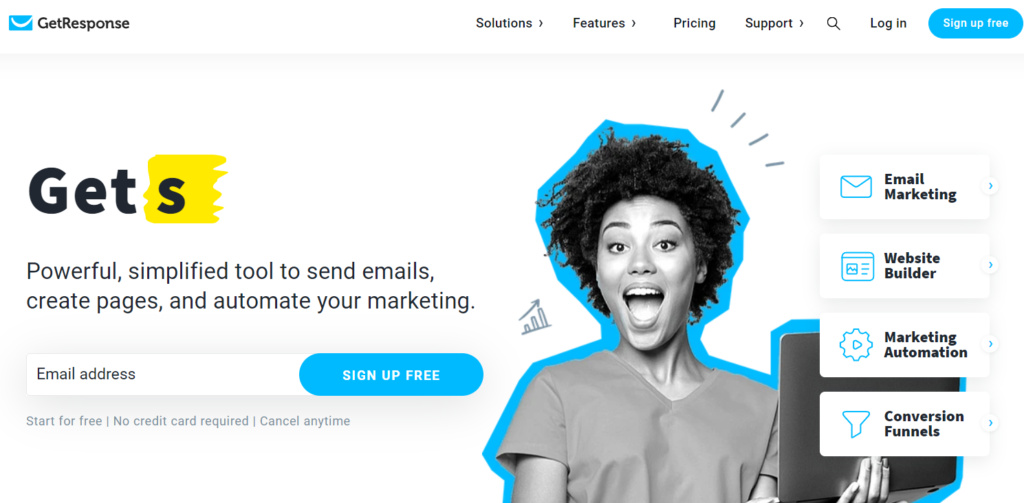Focus the Email address field
1024x503 pixels.
(x=163, y=374)
